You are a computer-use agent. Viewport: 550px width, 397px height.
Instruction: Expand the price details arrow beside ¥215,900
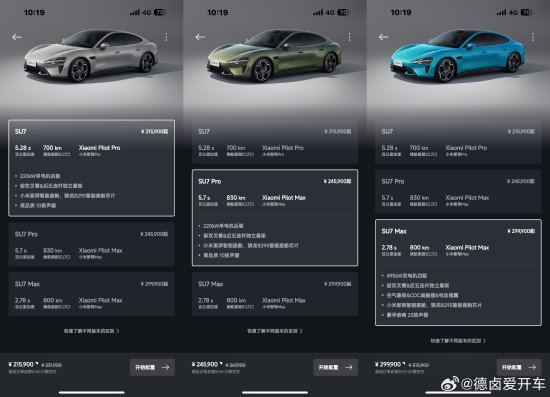click(x=37, y=364)
